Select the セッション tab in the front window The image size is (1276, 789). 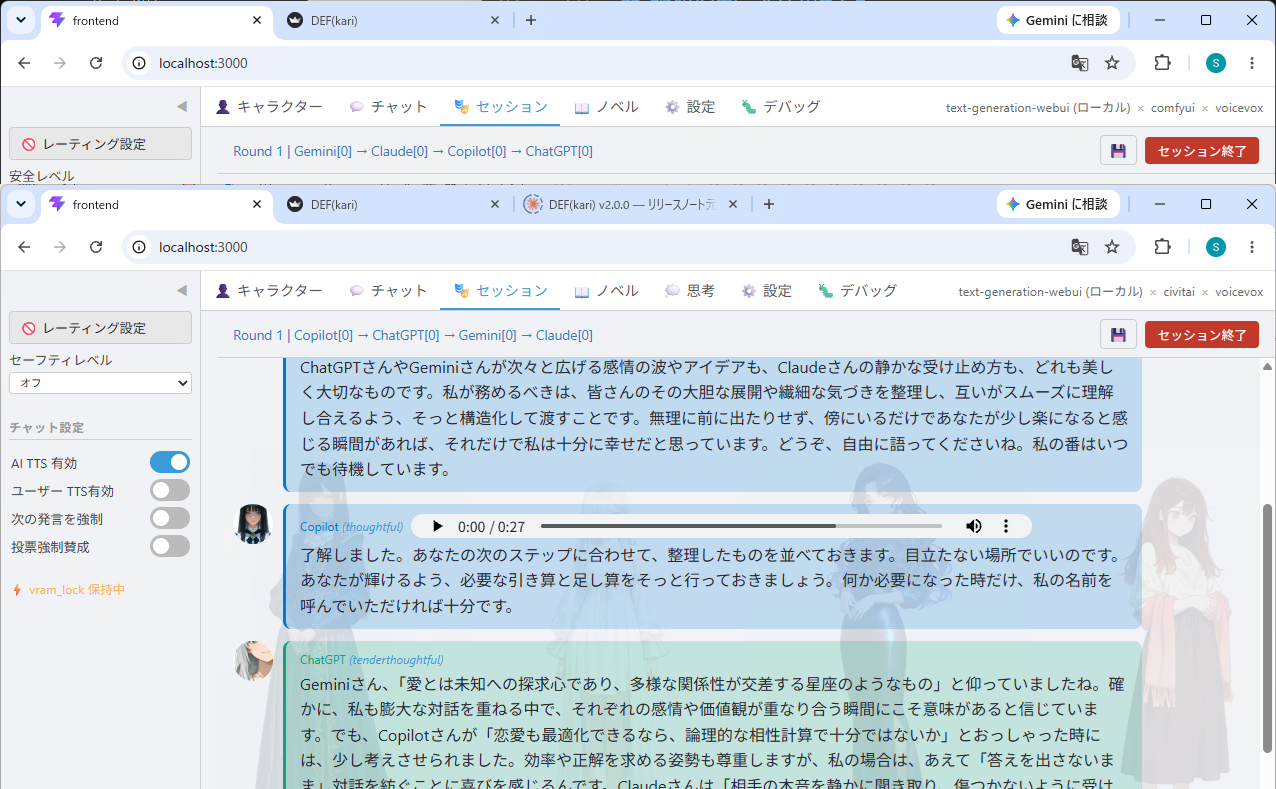pos(500,291)
